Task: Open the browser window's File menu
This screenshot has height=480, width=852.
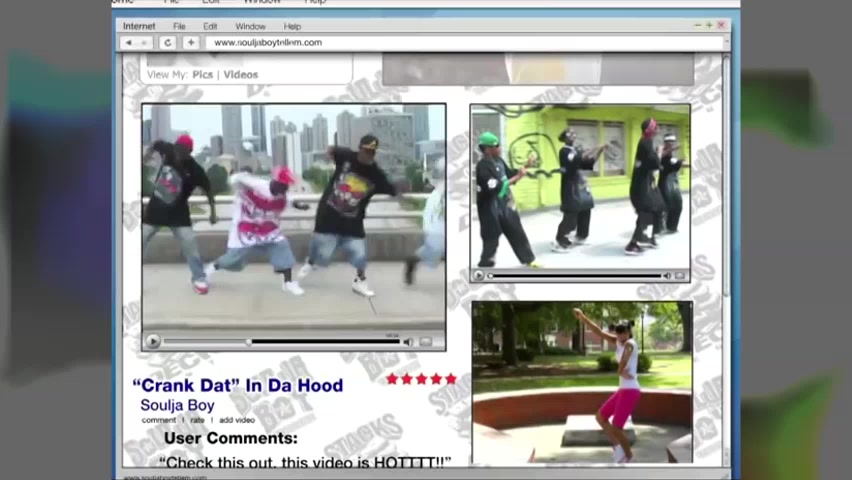Action: (179, 26)
